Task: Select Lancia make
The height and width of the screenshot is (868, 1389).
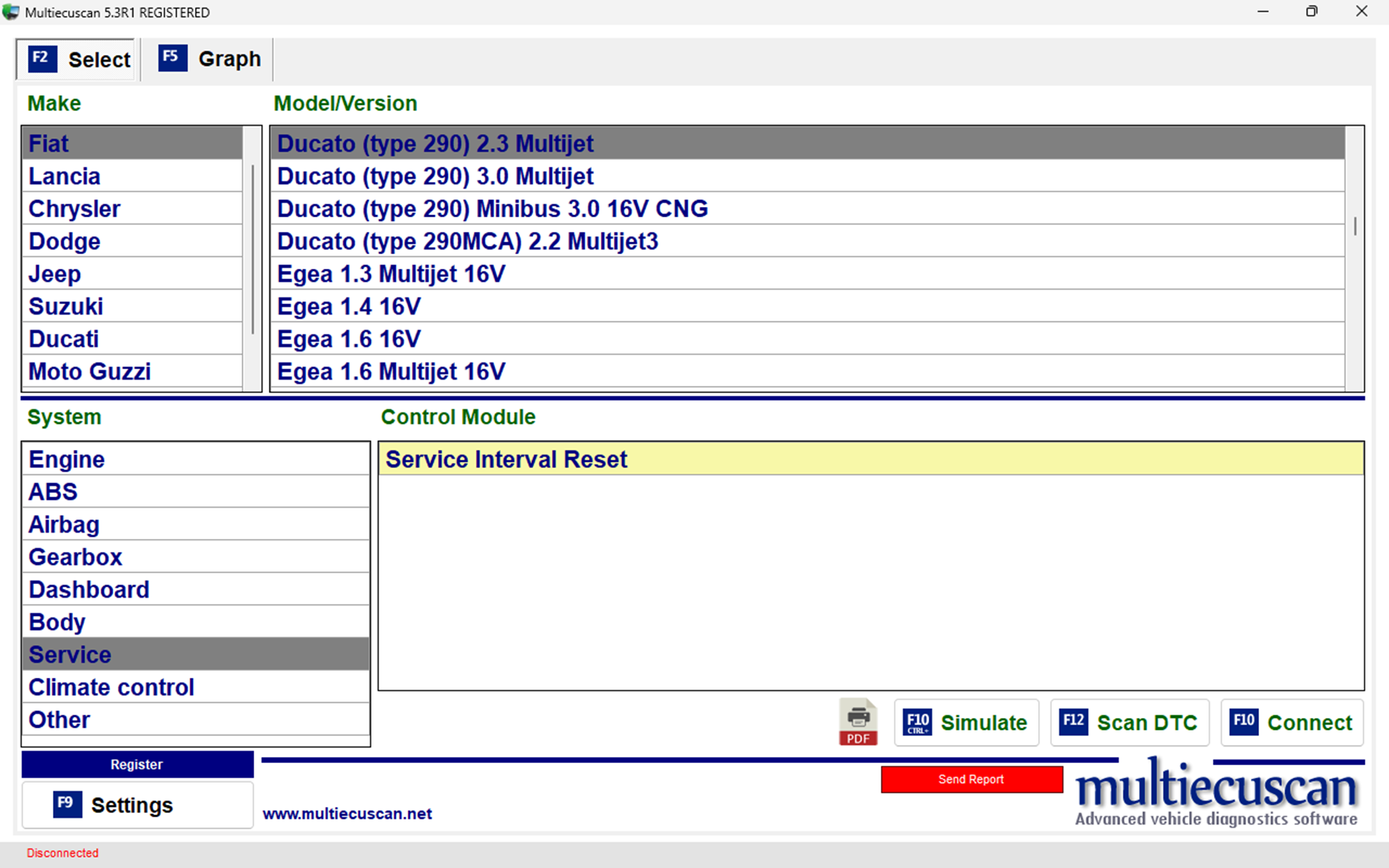Action: 132,176
